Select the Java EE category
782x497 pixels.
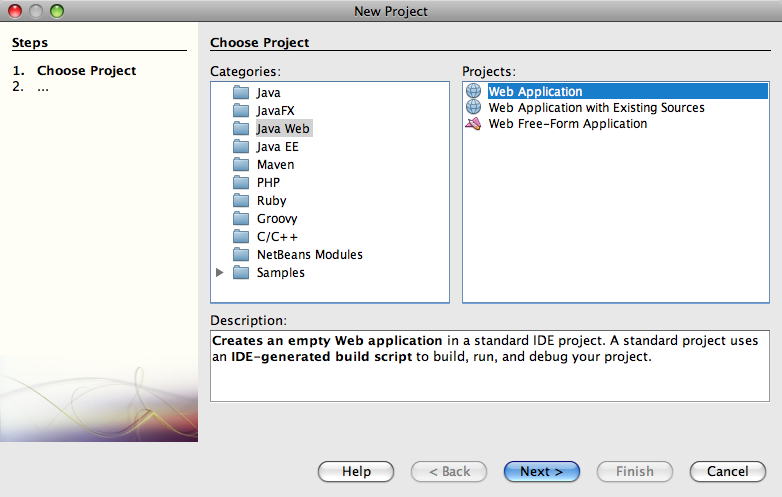pos(277,147)
